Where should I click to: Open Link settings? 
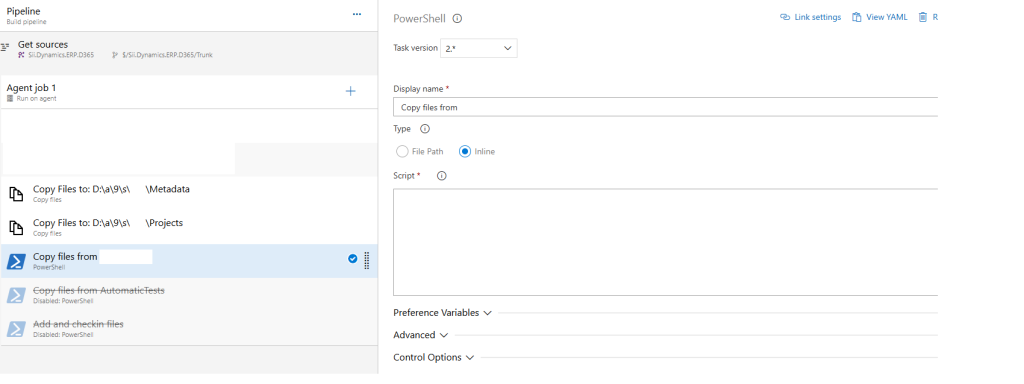[x=810, y=18]
